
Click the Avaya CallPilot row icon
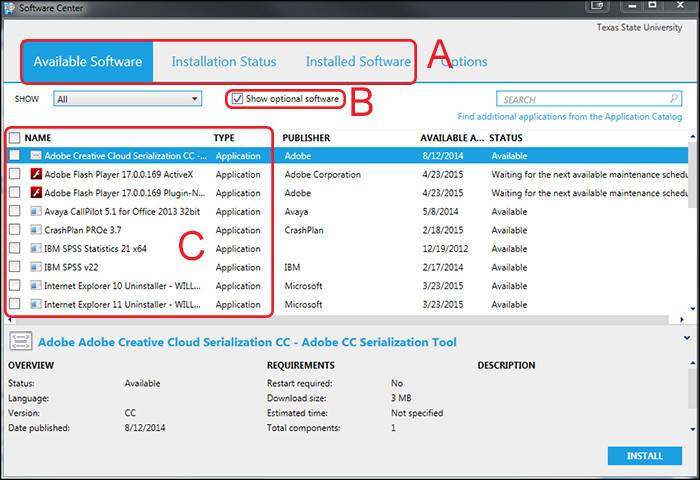[36, 211]
